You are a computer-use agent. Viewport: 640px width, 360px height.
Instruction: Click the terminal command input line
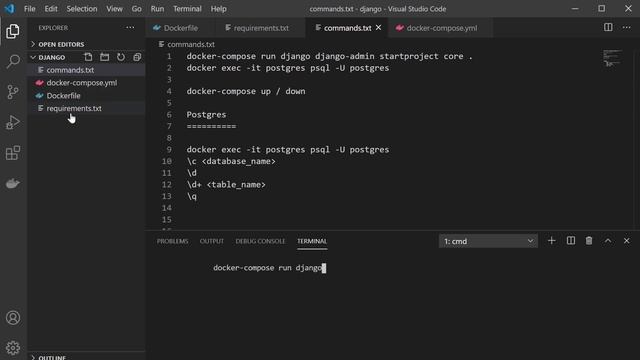pos(269,268)
